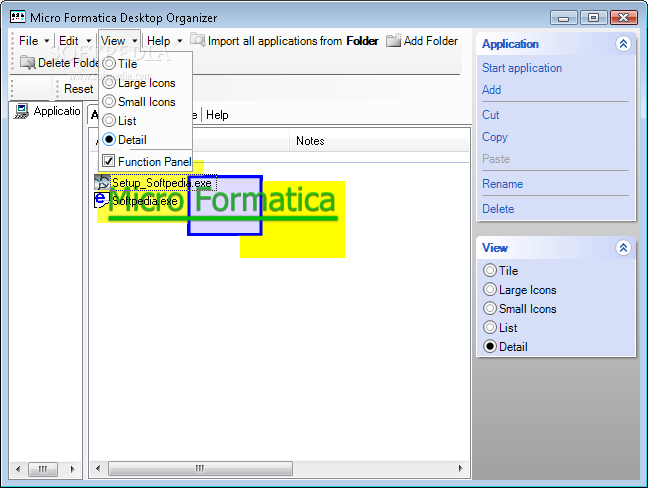Maximize the Desktop Organizer window
The image size is (648, 488).
point(593,17)
